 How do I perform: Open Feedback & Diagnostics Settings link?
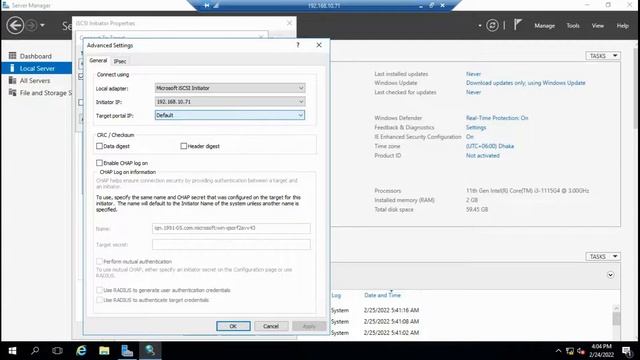pyautogui.click(x=476, y=127)
